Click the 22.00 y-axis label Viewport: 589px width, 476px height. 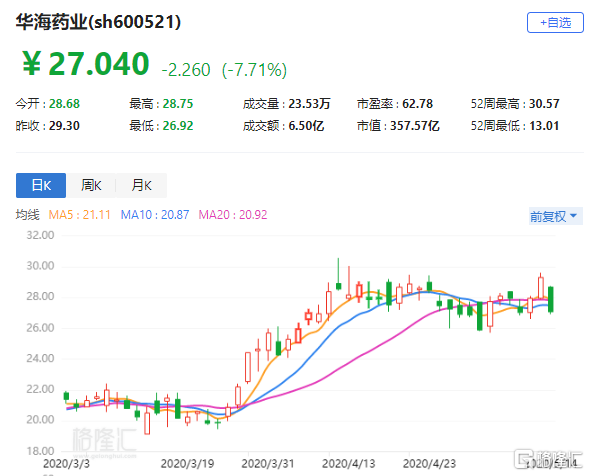pyautogui.click(x=40, y=389)
